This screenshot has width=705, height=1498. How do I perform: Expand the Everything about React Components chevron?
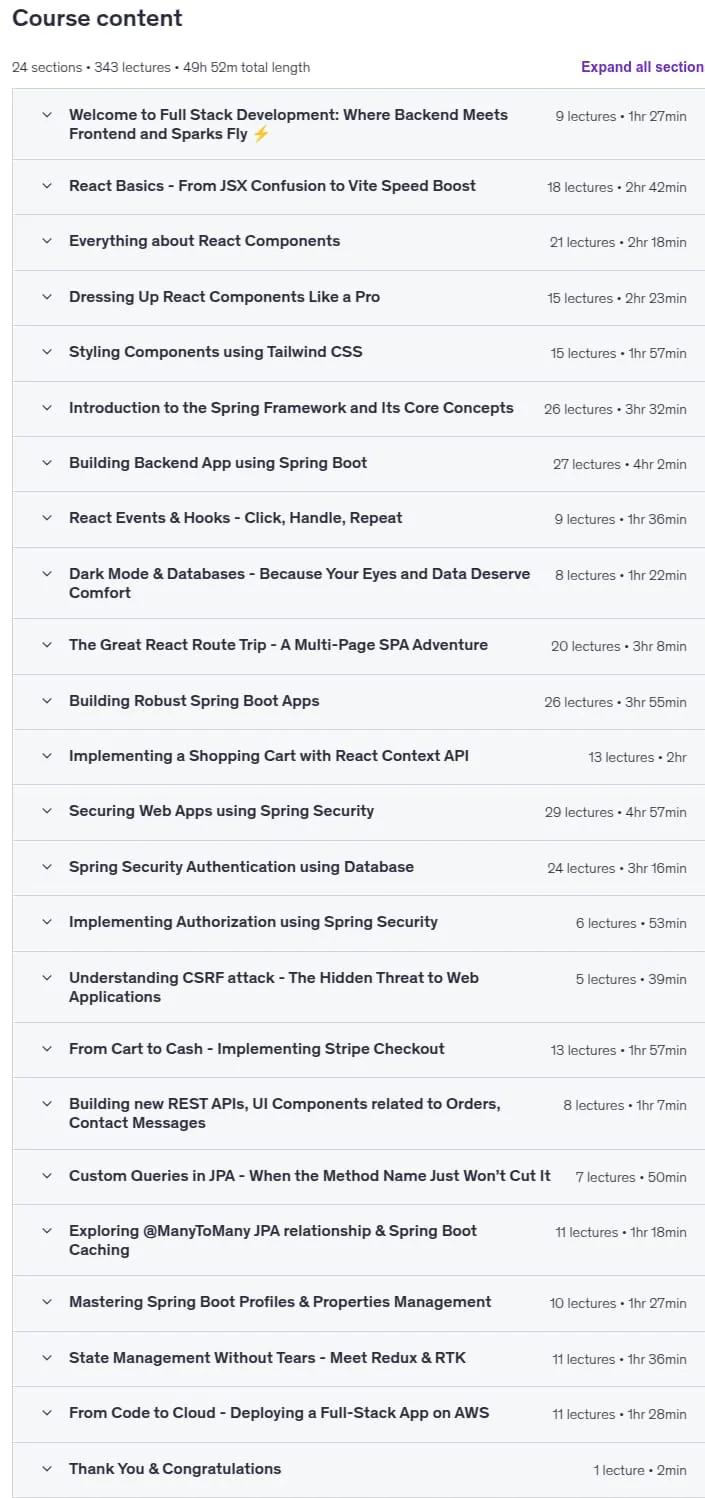46,241
